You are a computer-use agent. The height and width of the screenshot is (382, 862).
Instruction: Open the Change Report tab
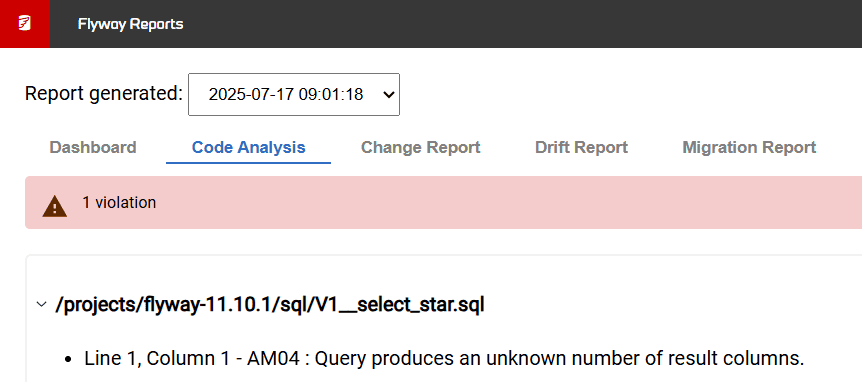[421, 147]
